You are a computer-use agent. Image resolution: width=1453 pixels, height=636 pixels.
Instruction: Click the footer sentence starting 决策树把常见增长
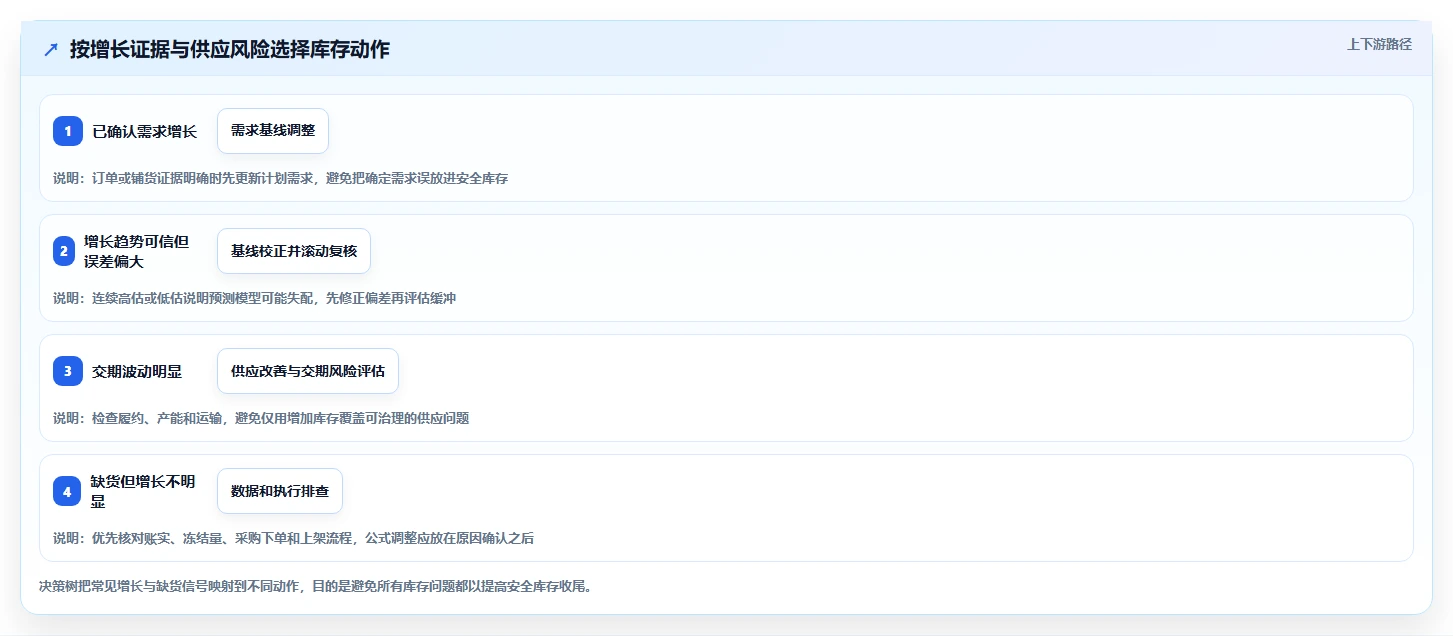point(316,586)
